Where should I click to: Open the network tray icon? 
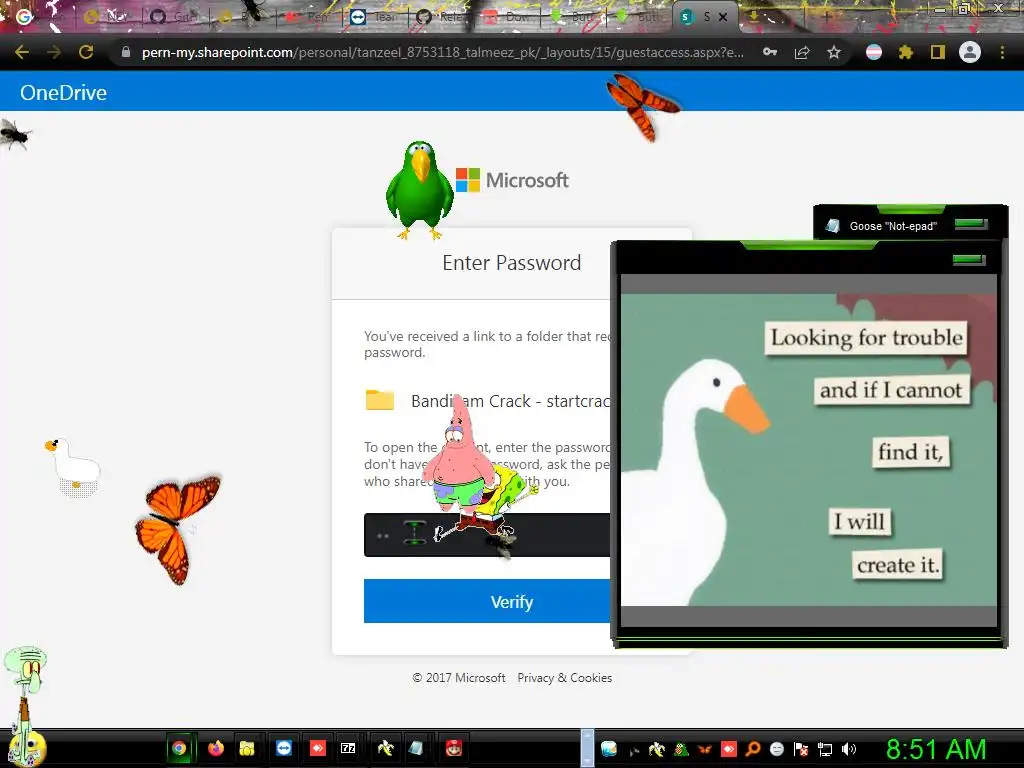(x=825, y=749)
